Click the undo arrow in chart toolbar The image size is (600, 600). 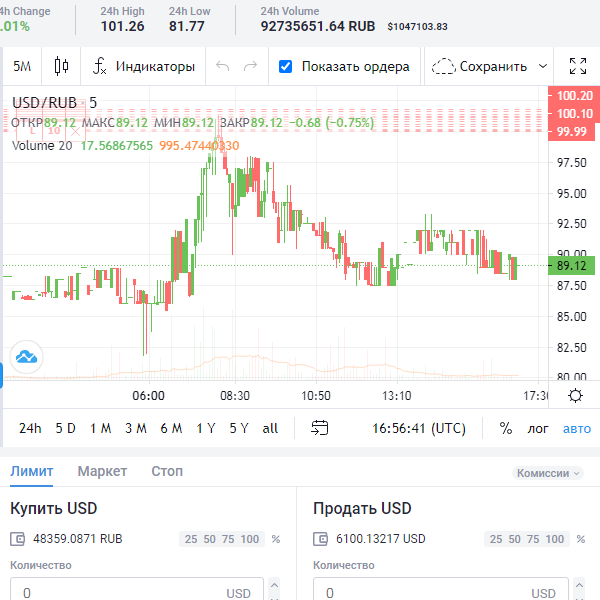(222, 67)
